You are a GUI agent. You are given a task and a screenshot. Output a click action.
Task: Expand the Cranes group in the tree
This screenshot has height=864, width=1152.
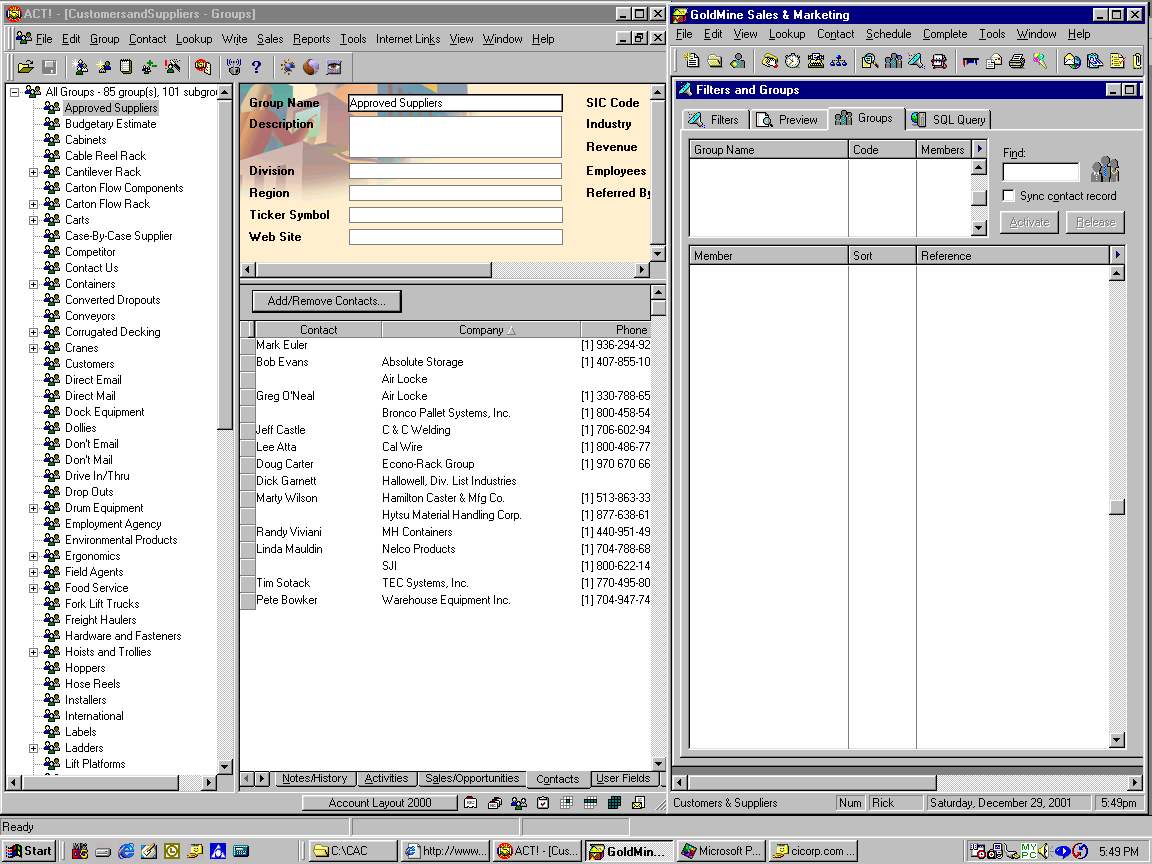pyautogui.click(x=33, y=348)
